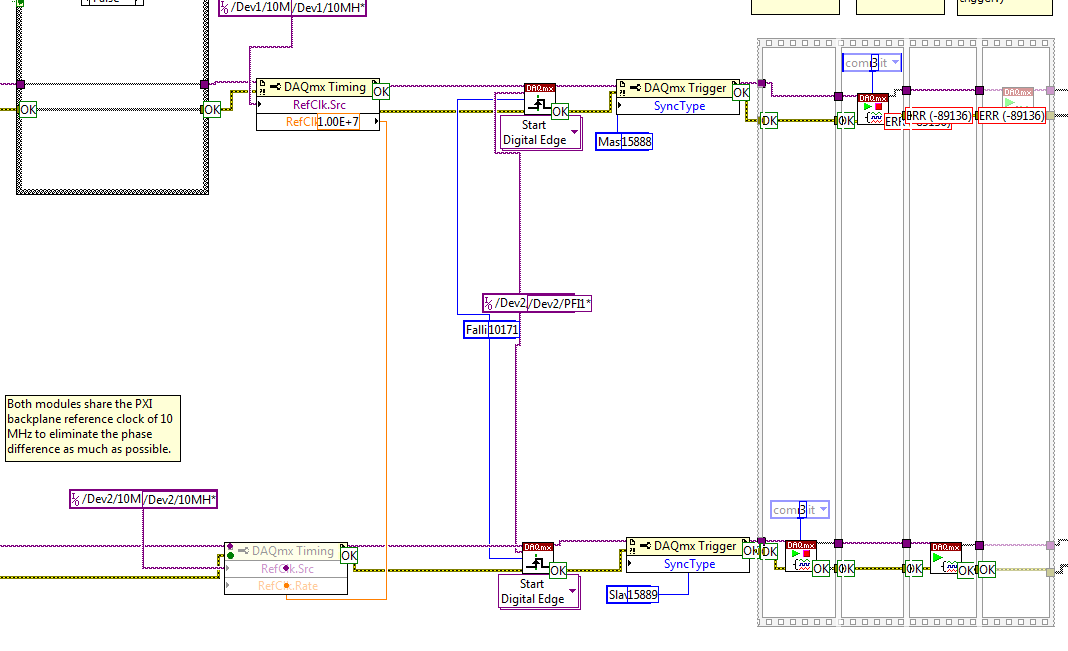Click the Master ring constant with probe 15888
1068x651 pixels.
(x=624, y=142)
